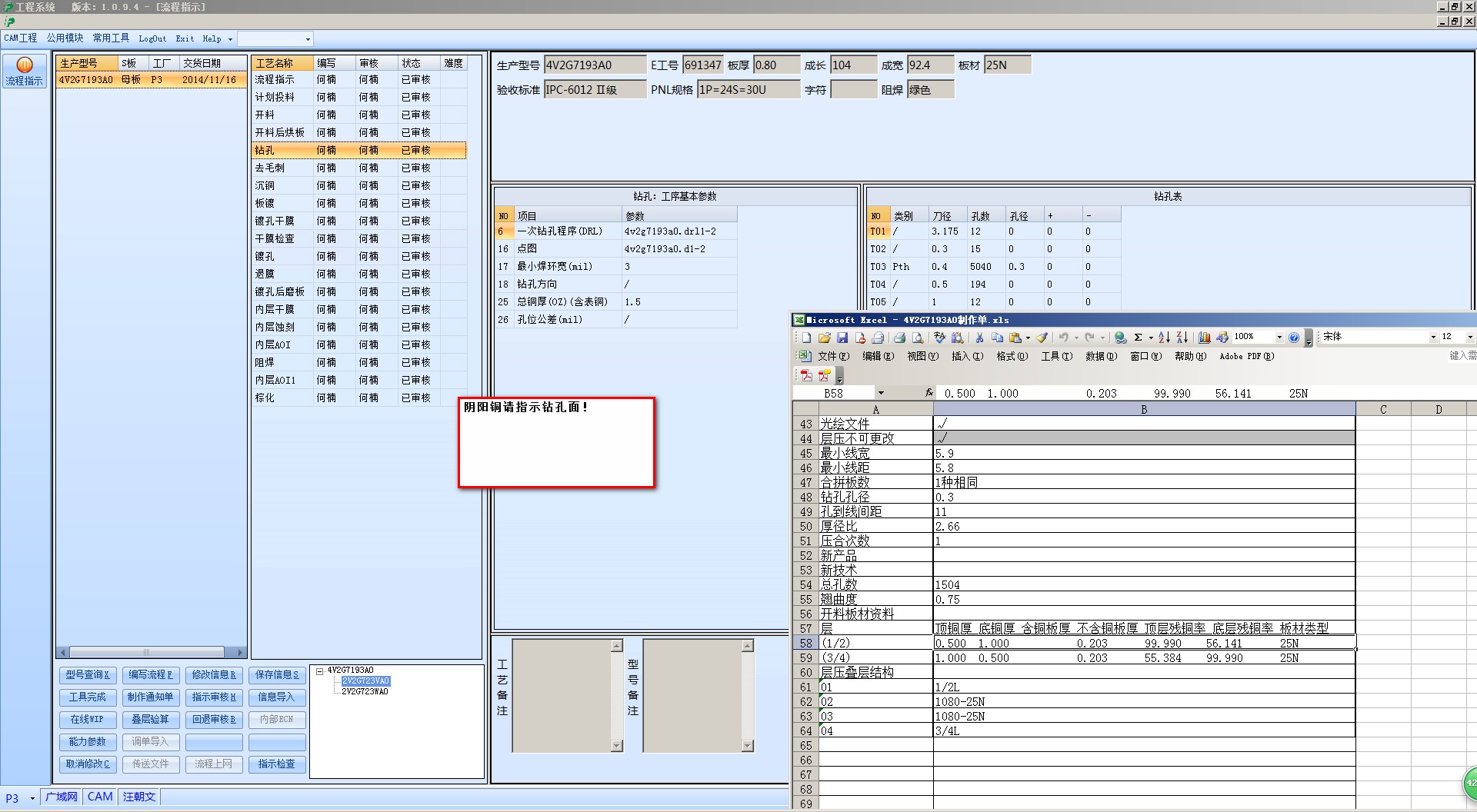The height and width of the screenshot is (812, 1477).
Task: Click the 保存信息S button
Action: click(x=277, y=675)
